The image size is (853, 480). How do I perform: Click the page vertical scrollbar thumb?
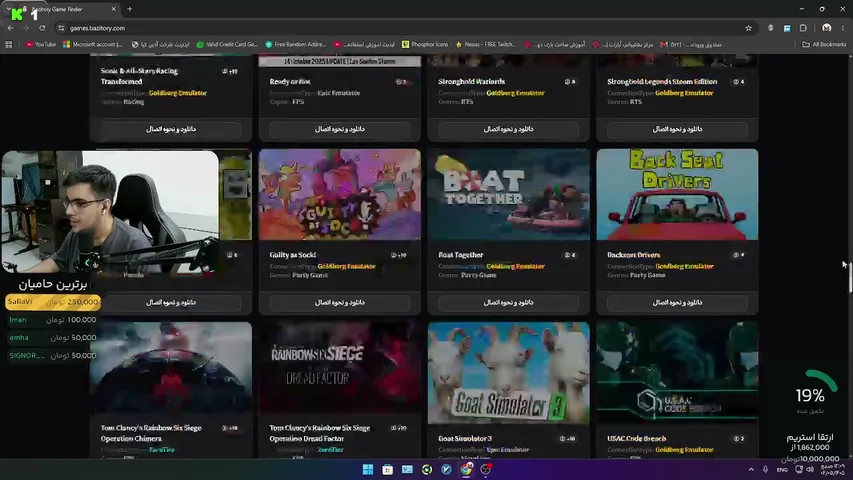(850, 277)
